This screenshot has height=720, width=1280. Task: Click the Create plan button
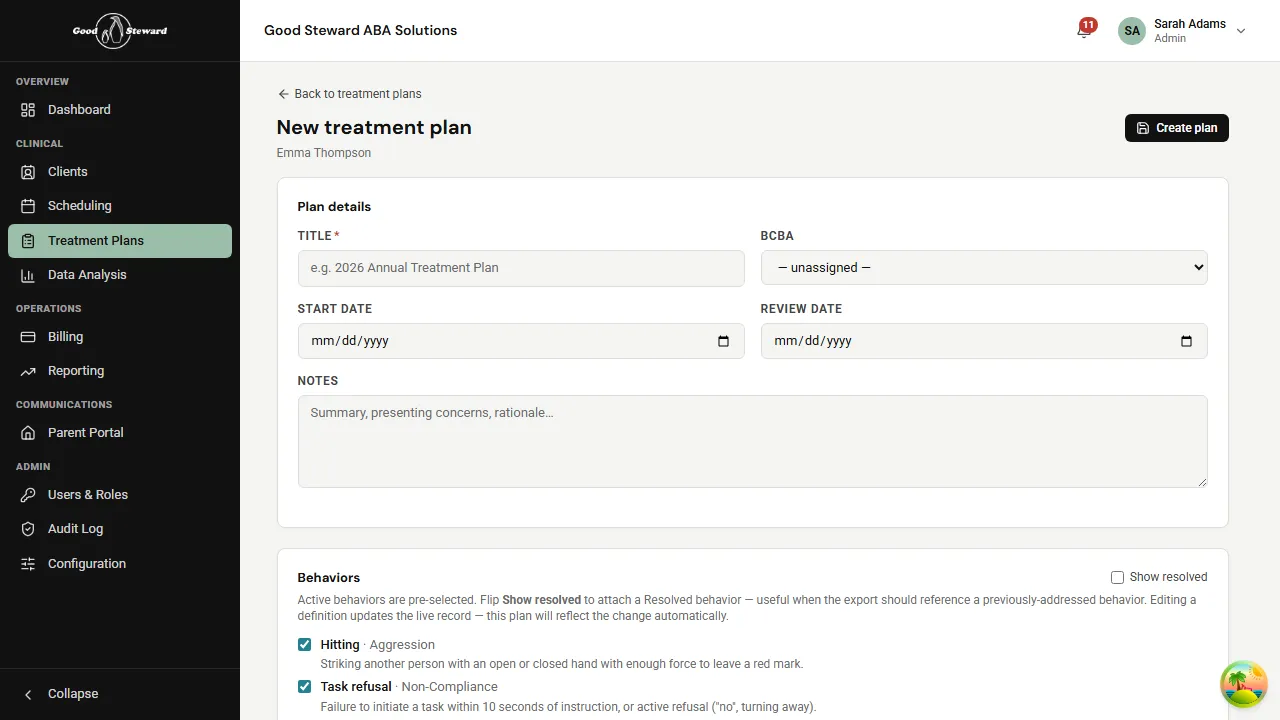tap(1176, 128)
